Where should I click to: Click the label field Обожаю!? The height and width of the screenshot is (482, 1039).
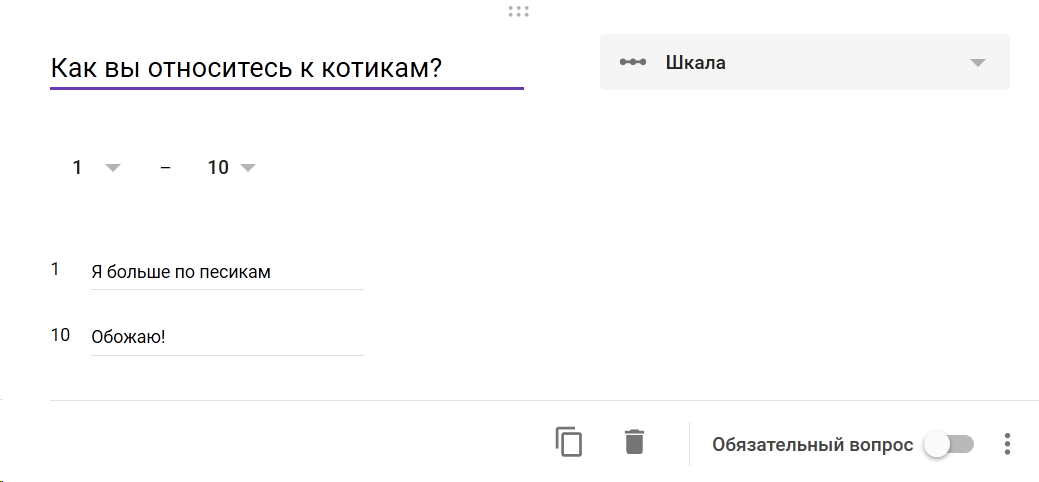[x=227, y=337]
